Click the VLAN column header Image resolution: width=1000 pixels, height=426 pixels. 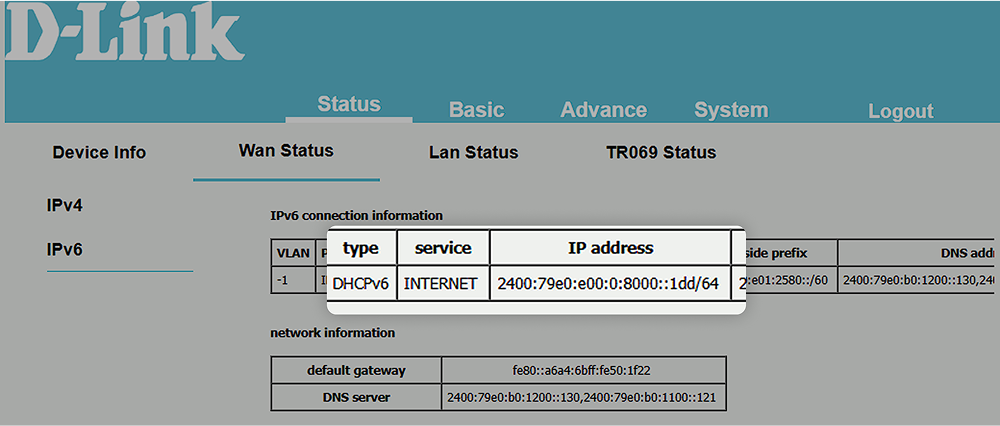pos(293,253)
